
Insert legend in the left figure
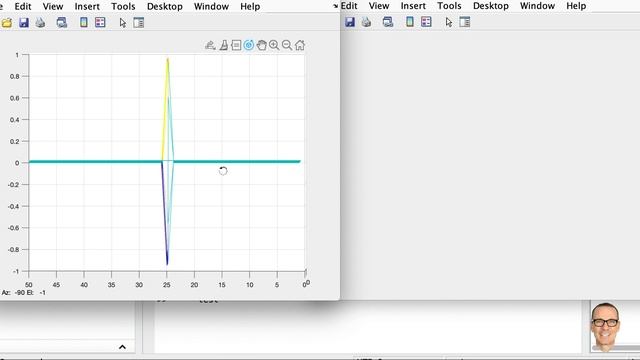click(100, 22)
